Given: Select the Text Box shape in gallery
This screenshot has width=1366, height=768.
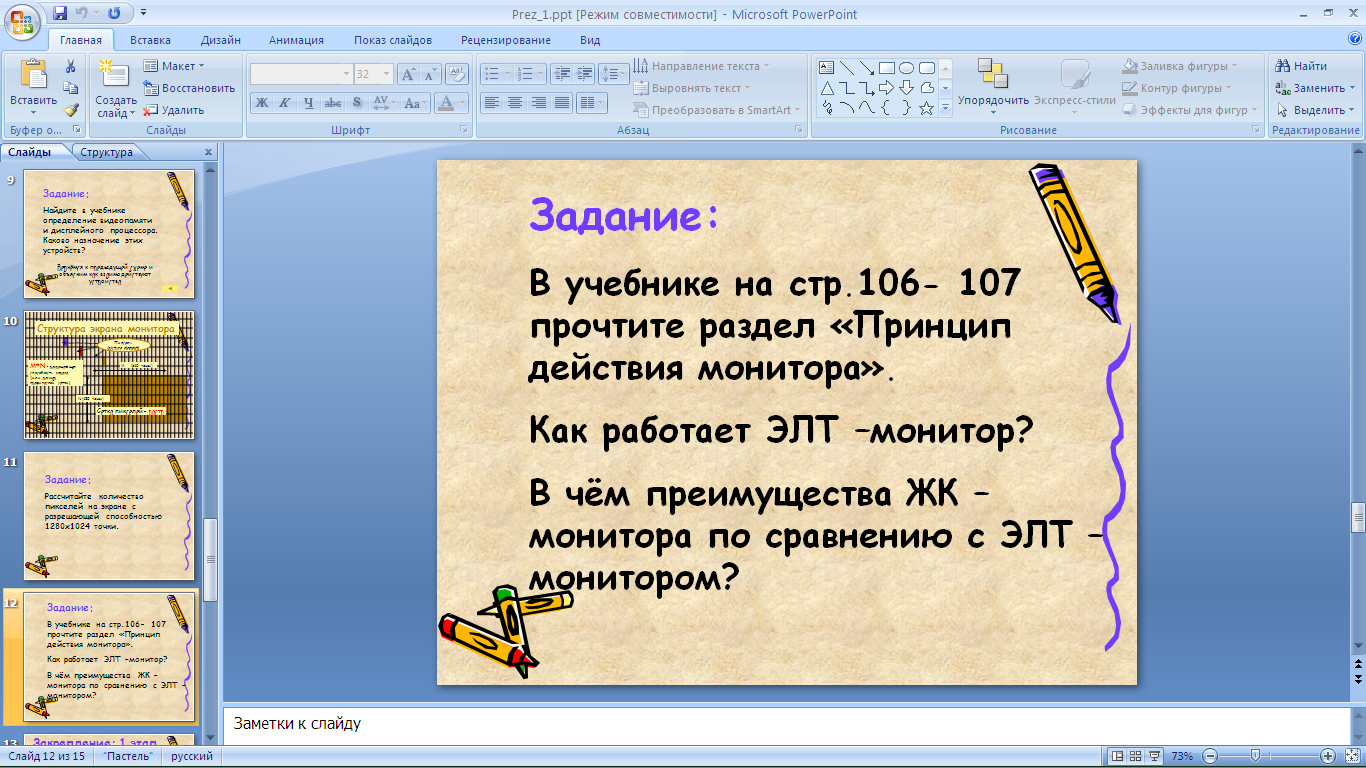Looking at the screenshot, I should [x=827, y=68].
